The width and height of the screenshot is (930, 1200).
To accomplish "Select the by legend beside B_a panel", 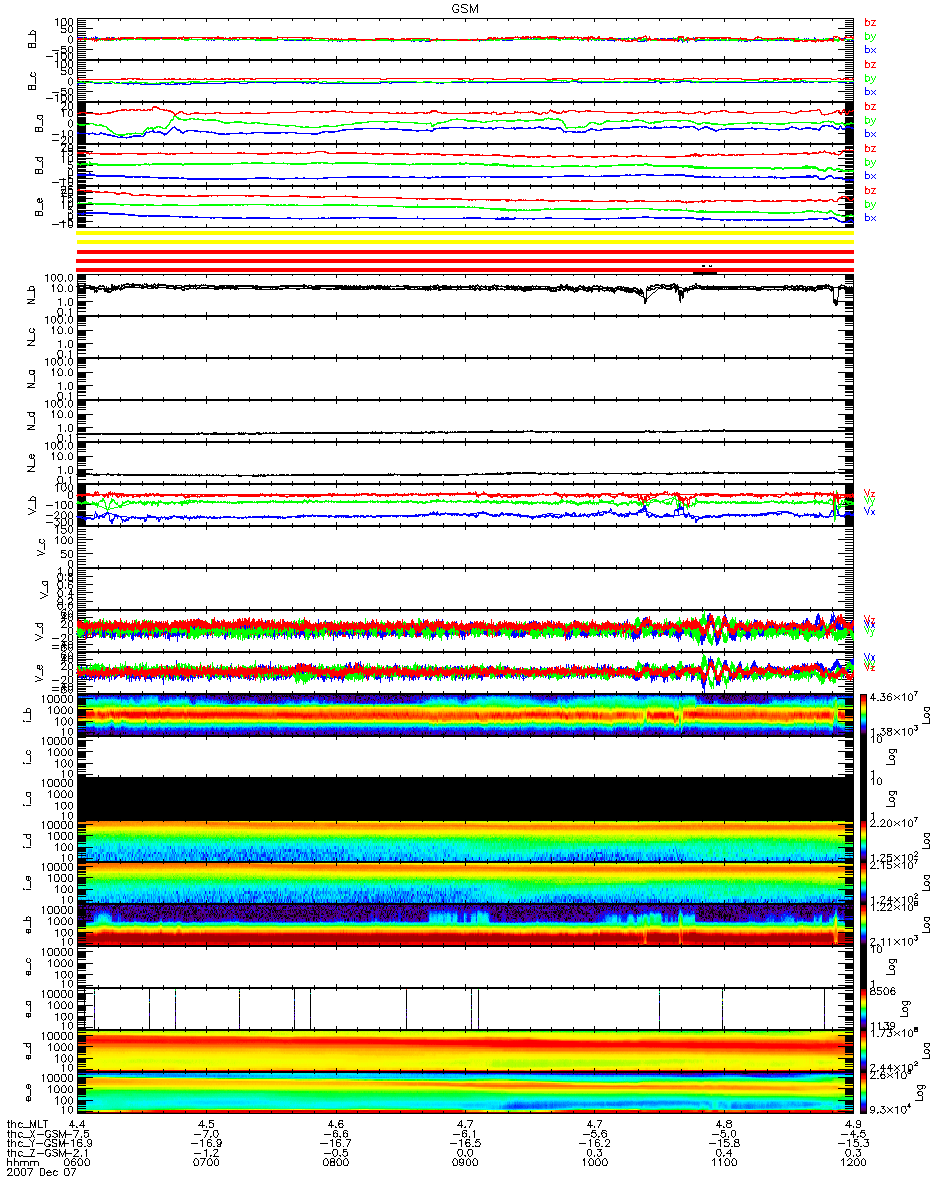I will point(870,120).
